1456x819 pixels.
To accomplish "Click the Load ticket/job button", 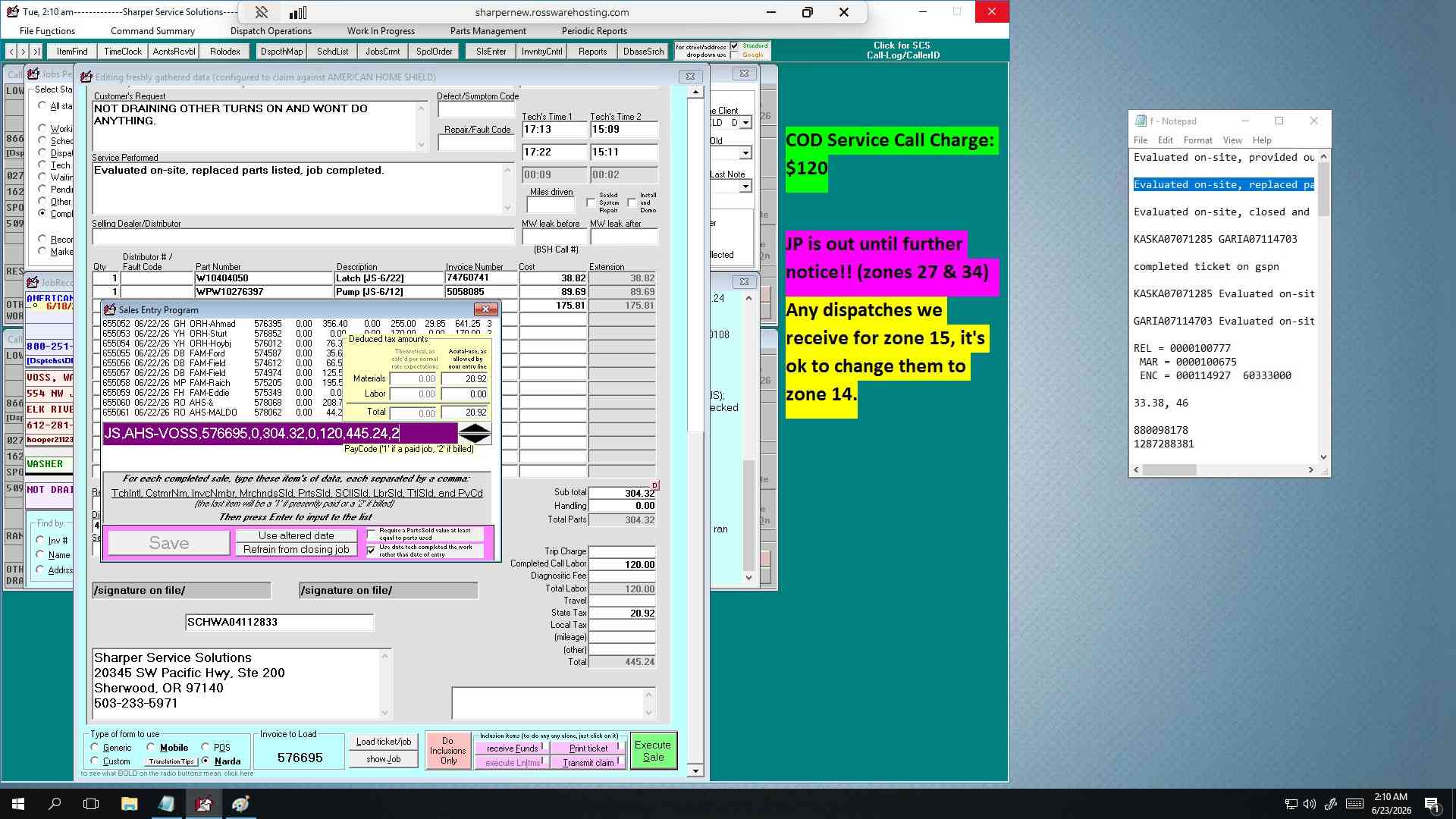I will 383,742.
